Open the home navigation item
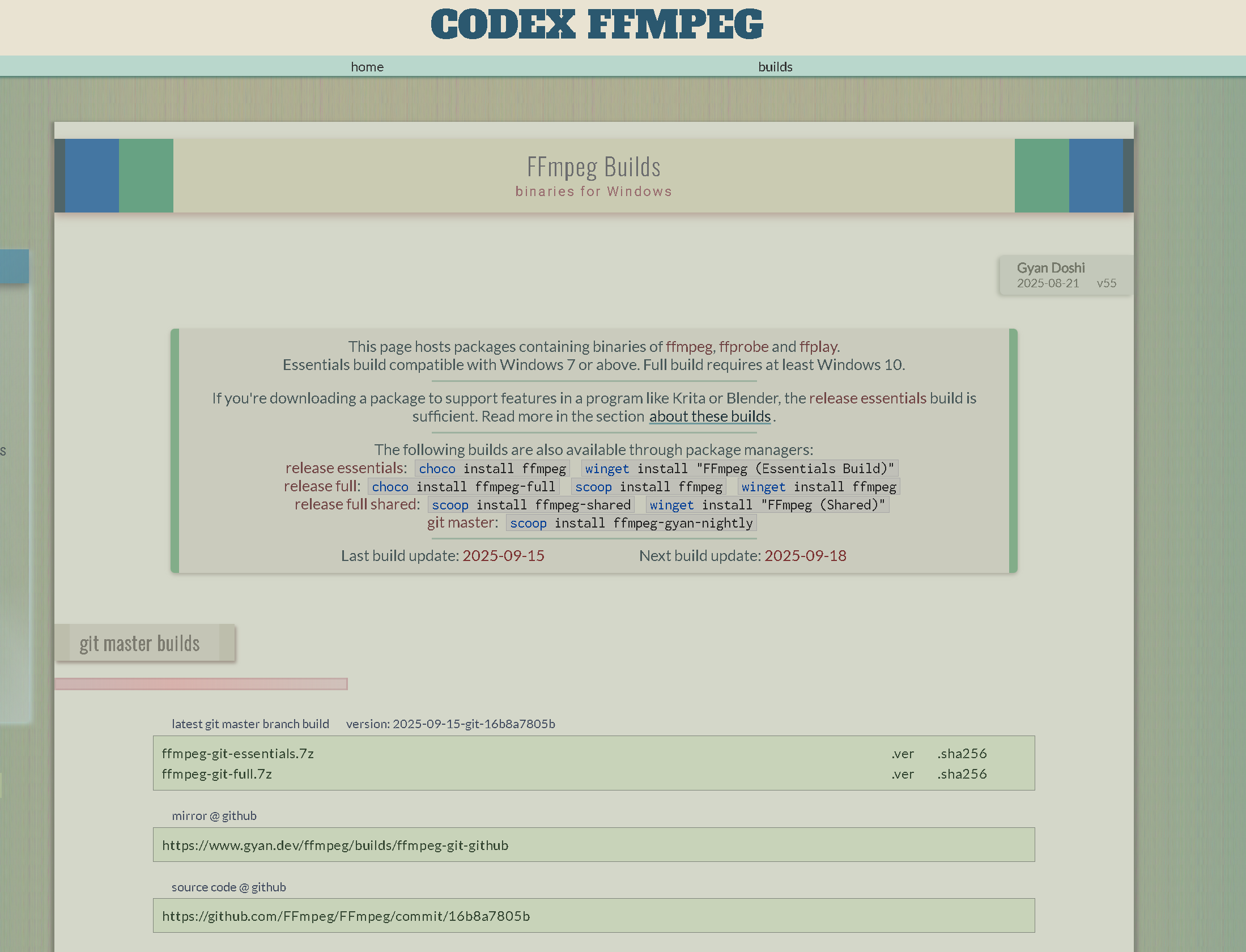 pos(367,67)
